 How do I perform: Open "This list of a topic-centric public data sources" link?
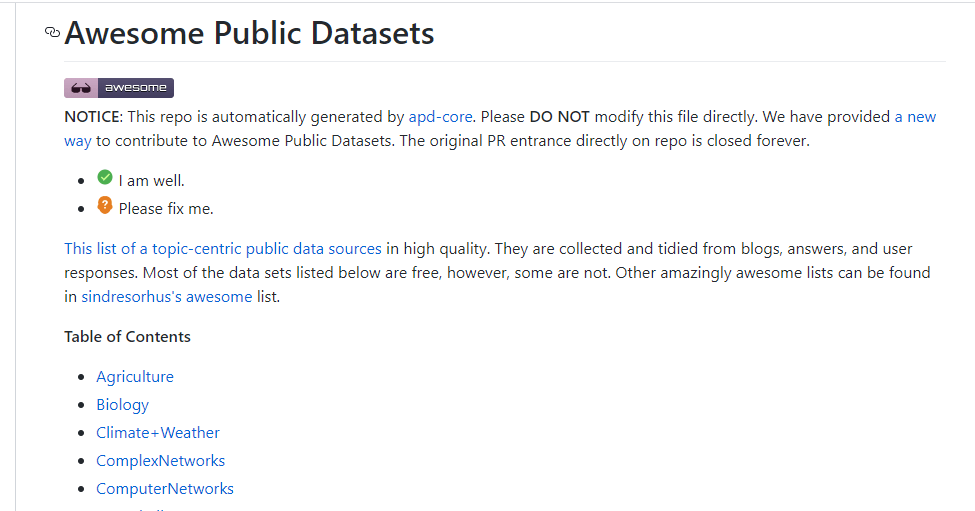[223, 248]
